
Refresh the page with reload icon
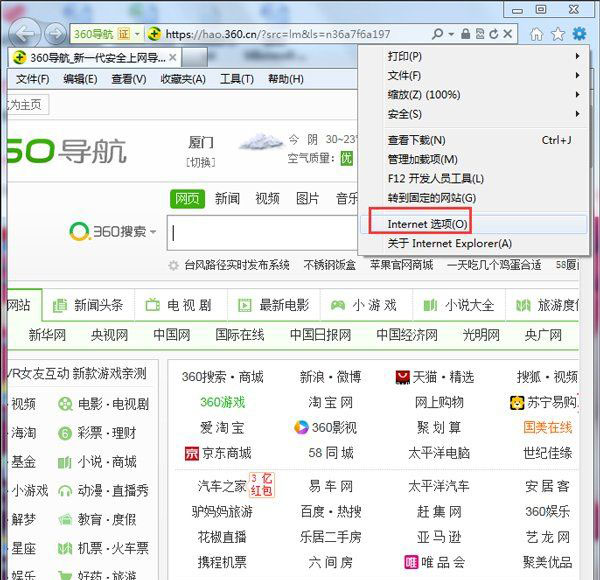(494, 34)
